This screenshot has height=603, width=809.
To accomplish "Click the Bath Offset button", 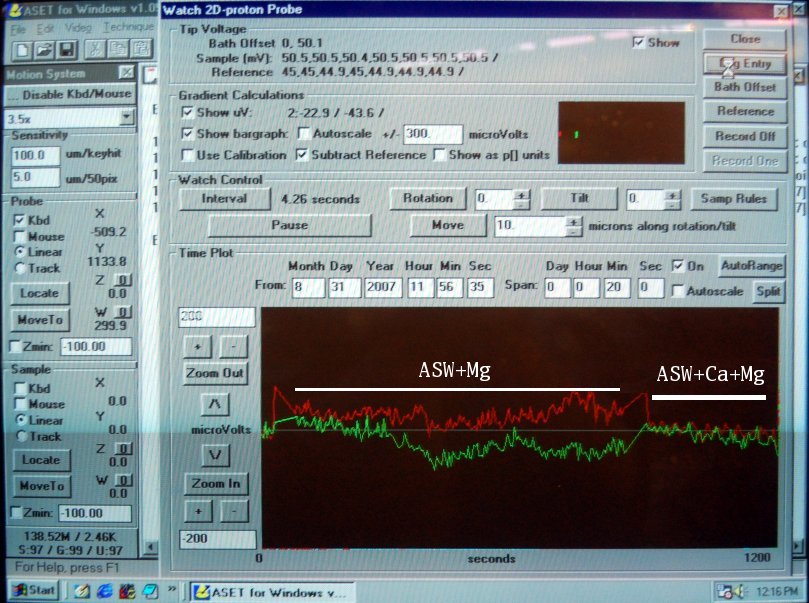I will click(745, 87).
